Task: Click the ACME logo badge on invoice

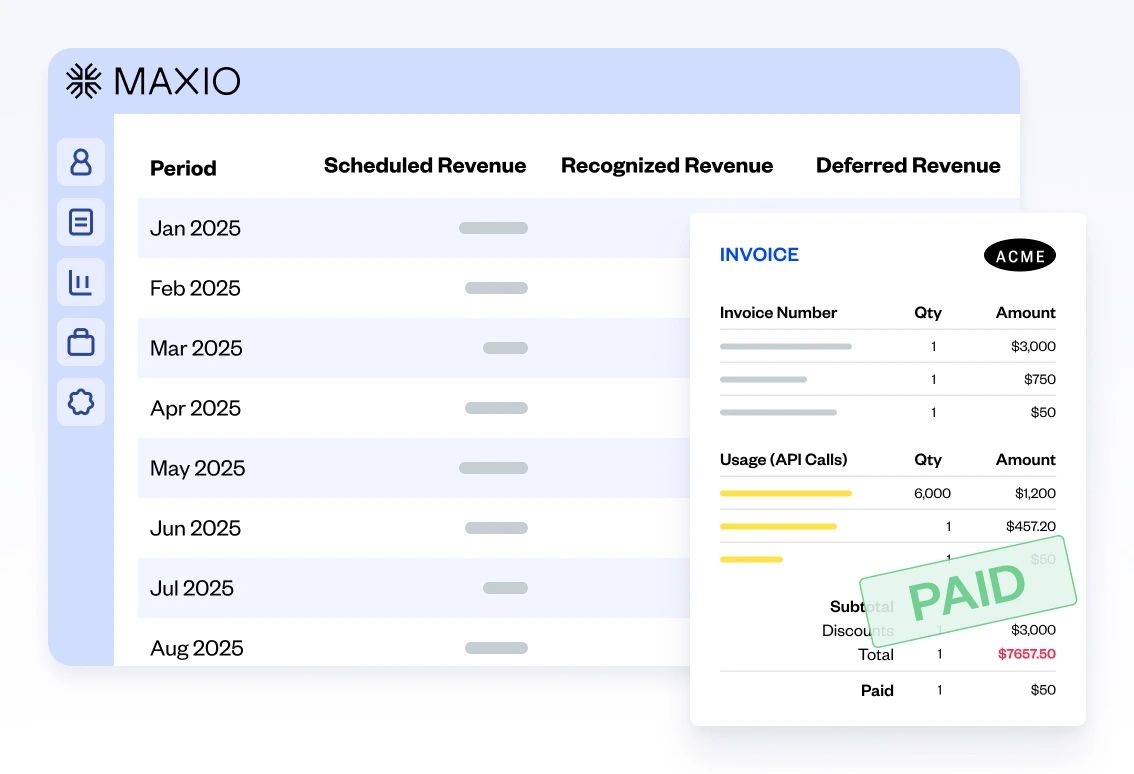Action: [1019, 256]
